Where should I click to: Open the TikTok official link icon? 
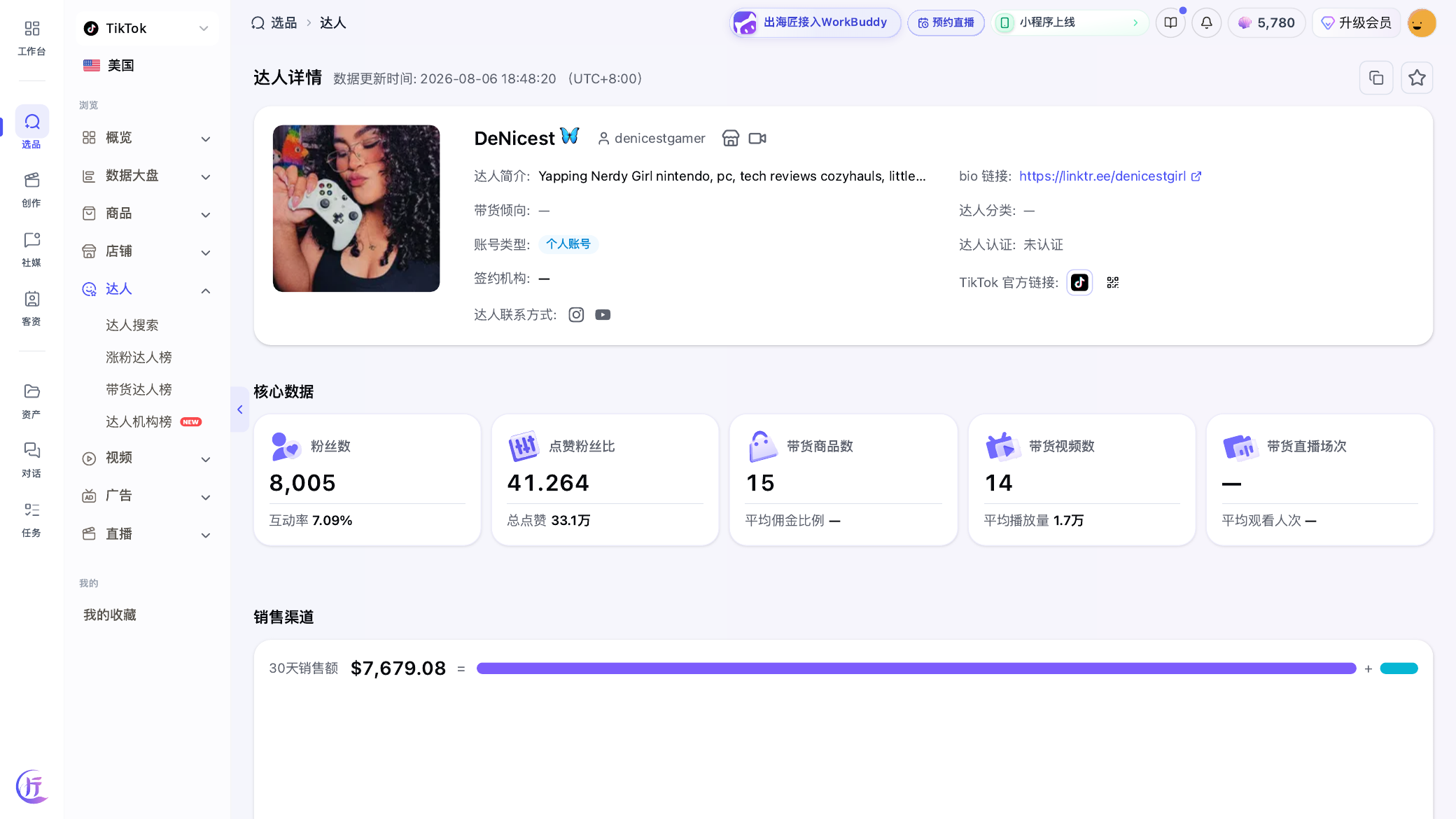tap(1079, 283)
